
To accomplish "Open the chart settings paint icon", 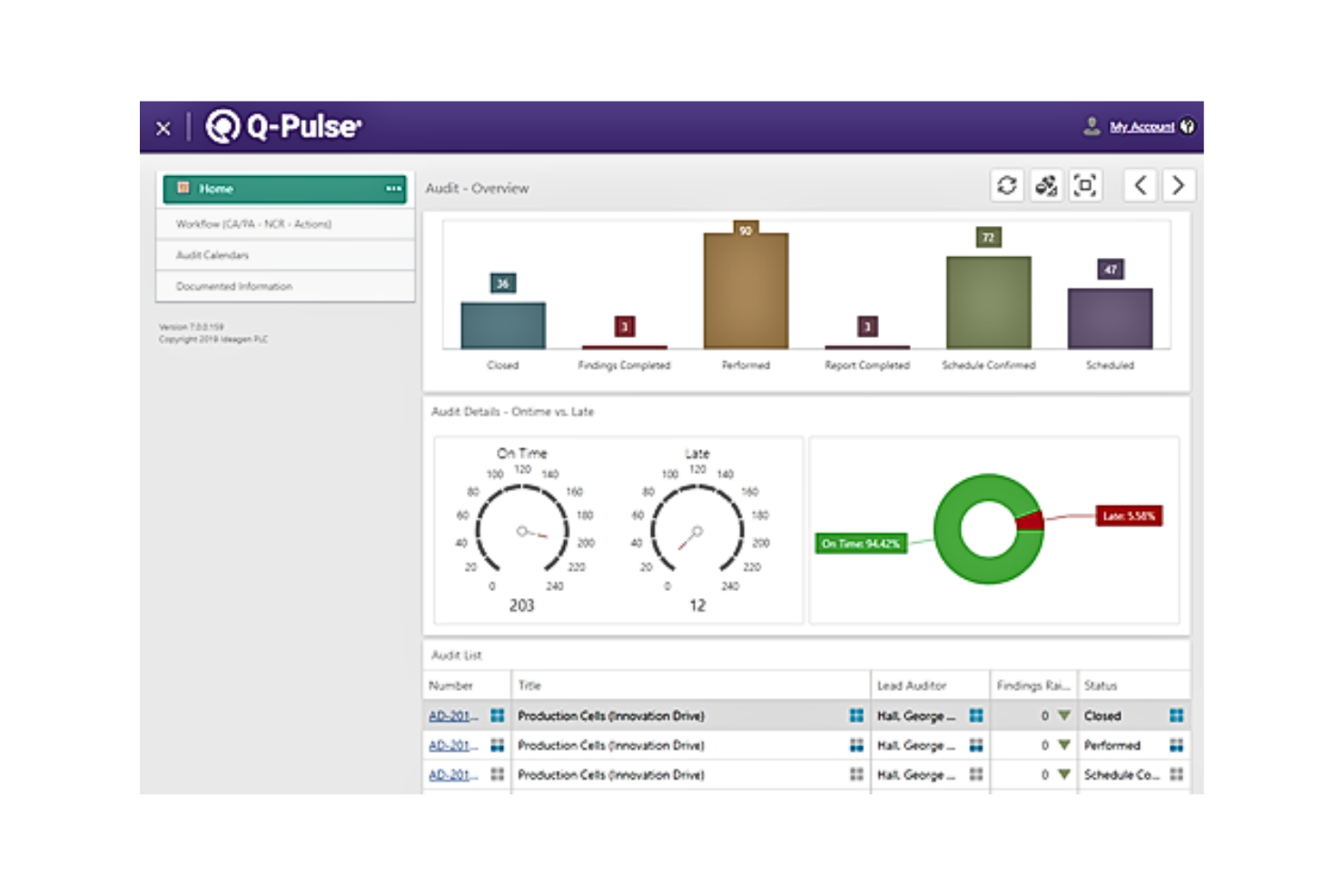I will [x=1044, y=185].
